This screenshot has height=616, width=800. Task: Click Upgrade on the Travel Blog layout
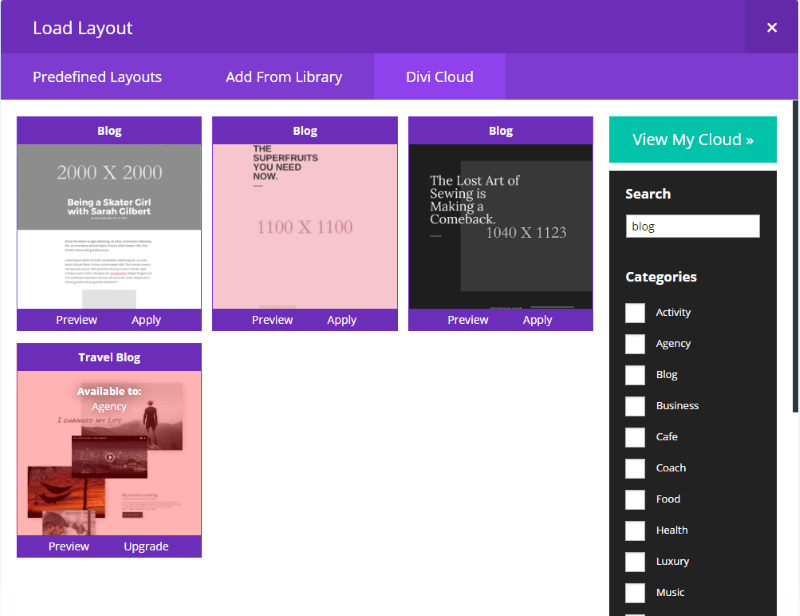coord(146,547)
